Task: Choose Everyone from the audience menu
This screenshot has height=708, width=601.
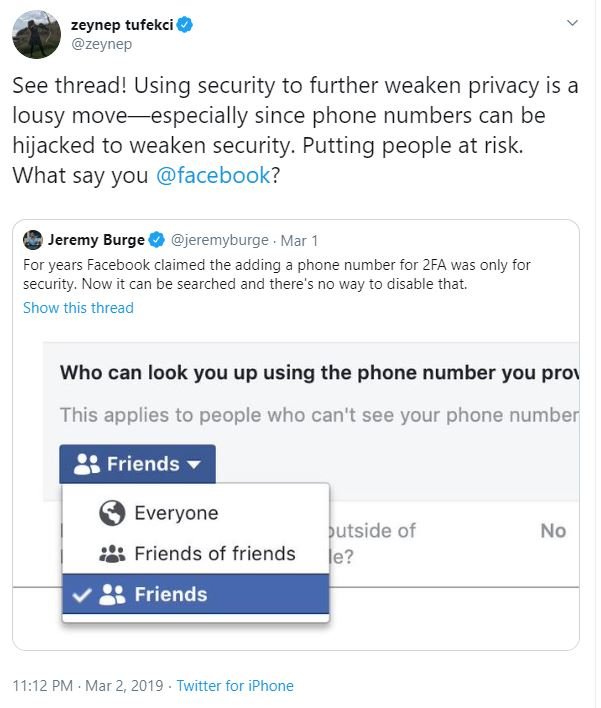Action: [176, 513]
